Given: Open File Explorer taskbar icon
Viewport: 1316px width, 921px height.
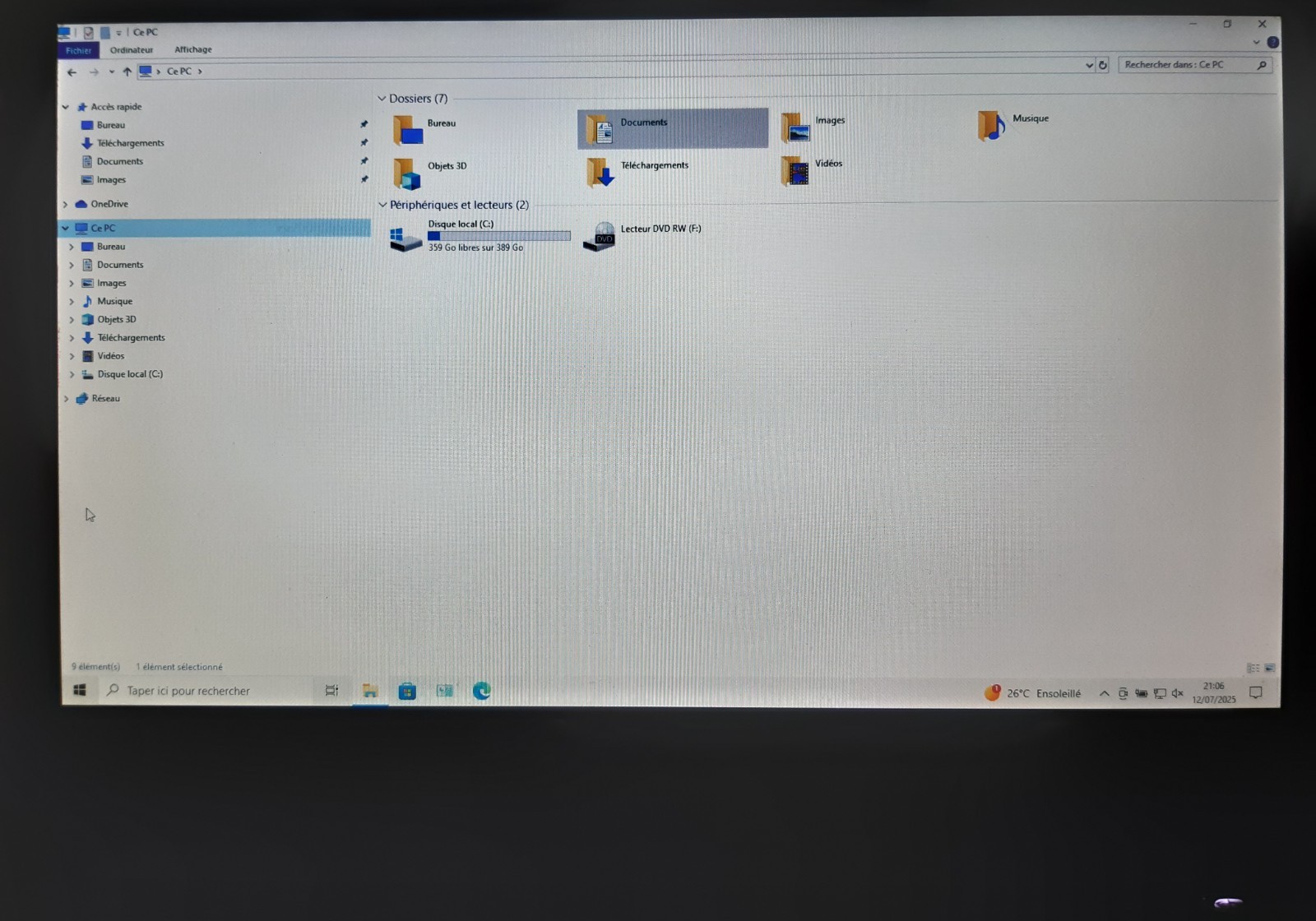Looking at the screenshot, I should [x=370, y=691].
